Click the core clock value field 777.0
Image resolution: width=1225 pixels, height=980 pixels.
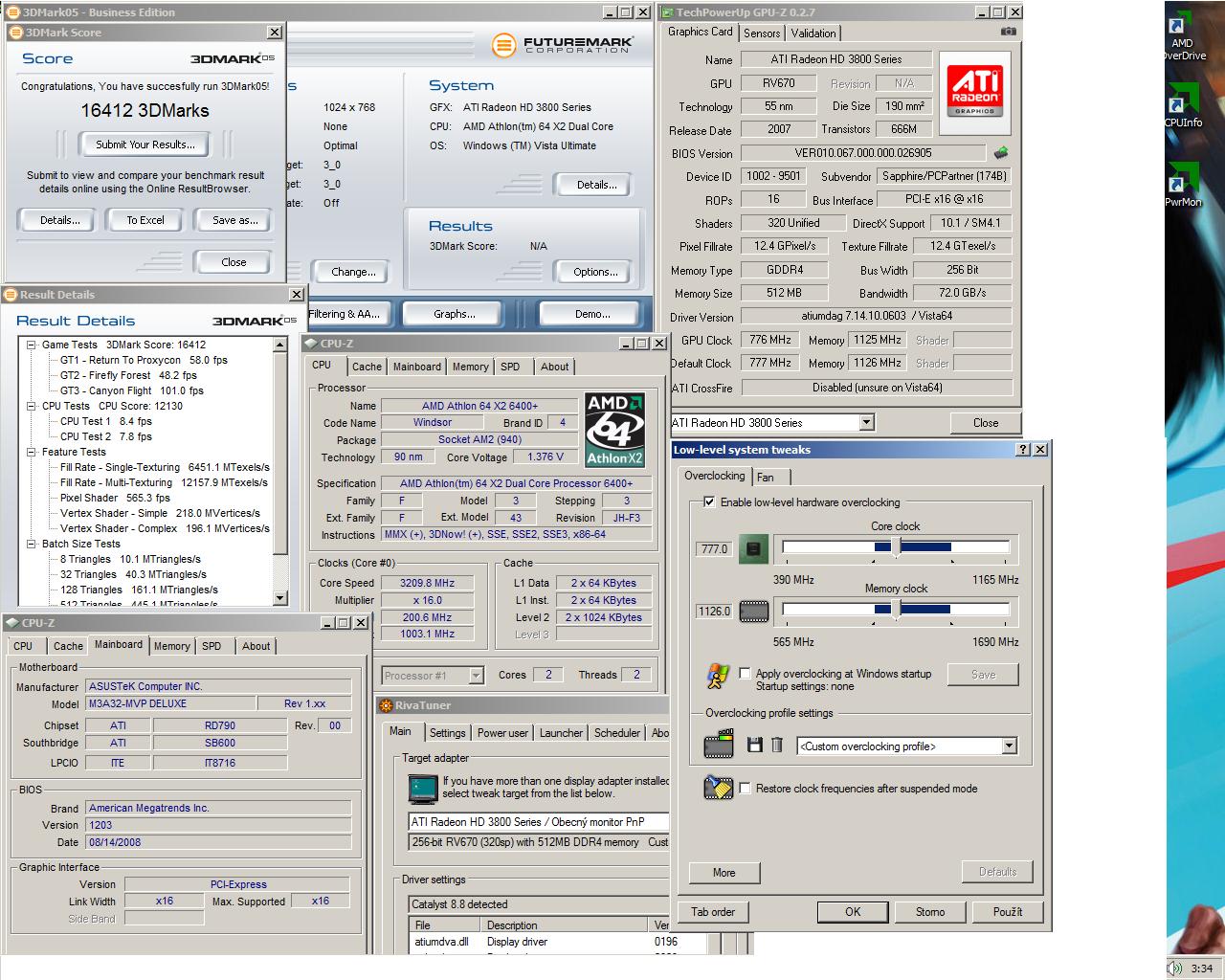[x=714, y=549]
